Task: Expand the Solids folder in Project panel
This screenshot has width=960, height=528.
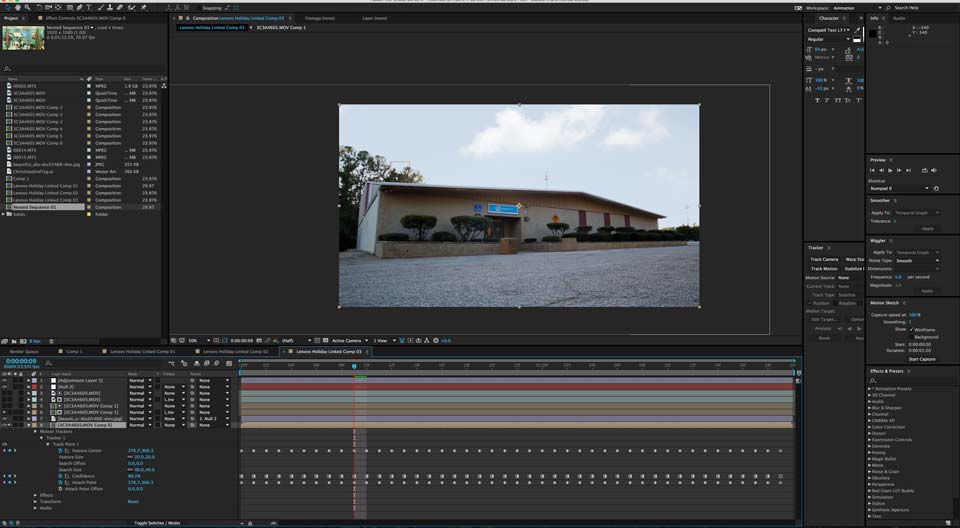Action: click(4, 214)
